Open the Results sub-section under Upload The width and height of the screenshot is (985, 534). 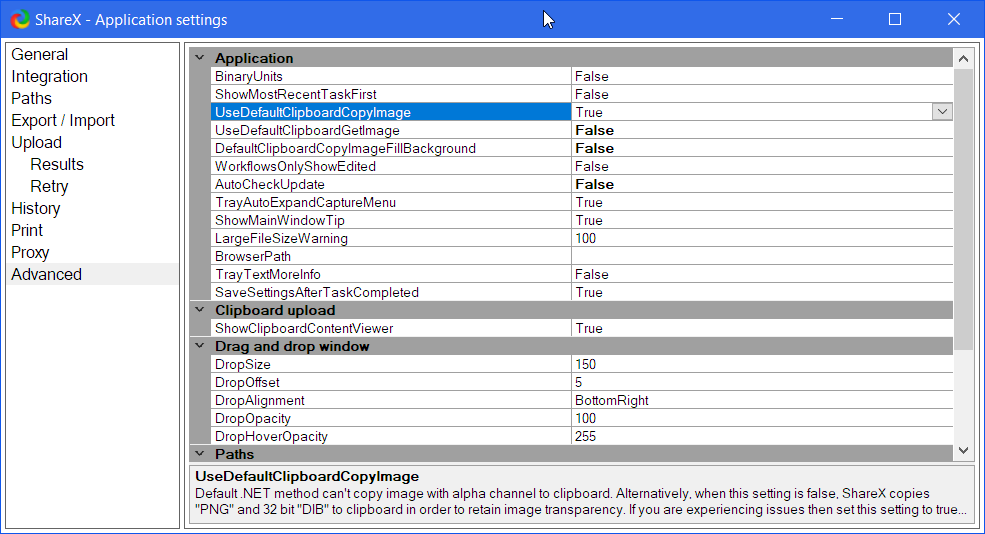point(57,165)
